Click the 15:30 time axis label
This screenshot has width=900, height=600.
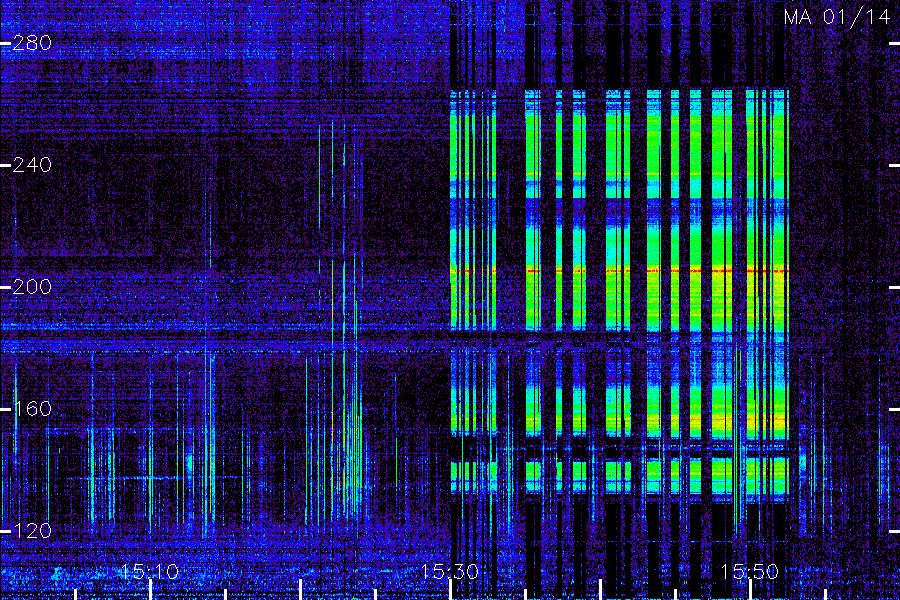tap(449, 572)
